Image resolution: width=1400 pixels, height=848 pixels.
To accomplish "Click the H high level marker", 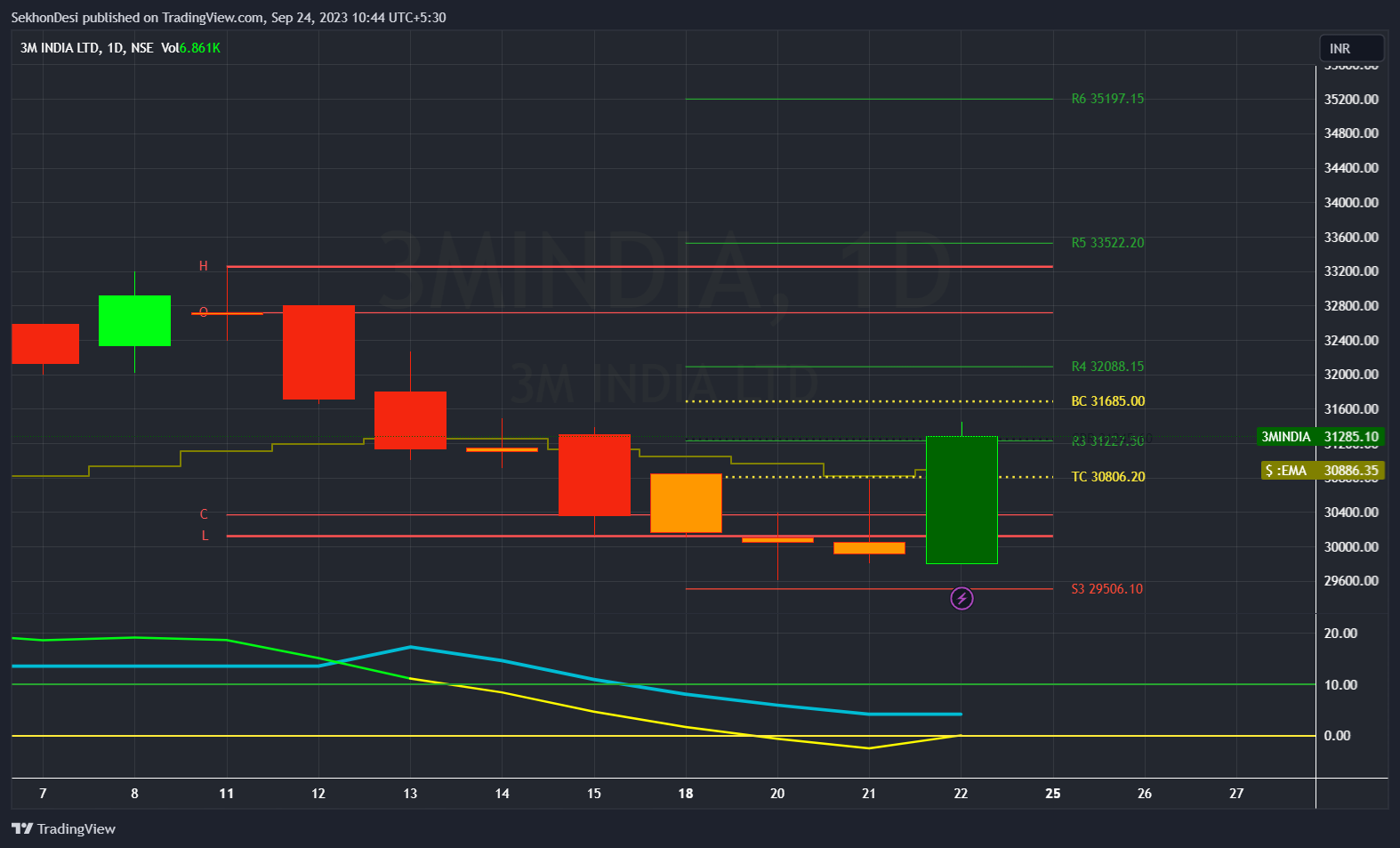I will tap(204, 266).
